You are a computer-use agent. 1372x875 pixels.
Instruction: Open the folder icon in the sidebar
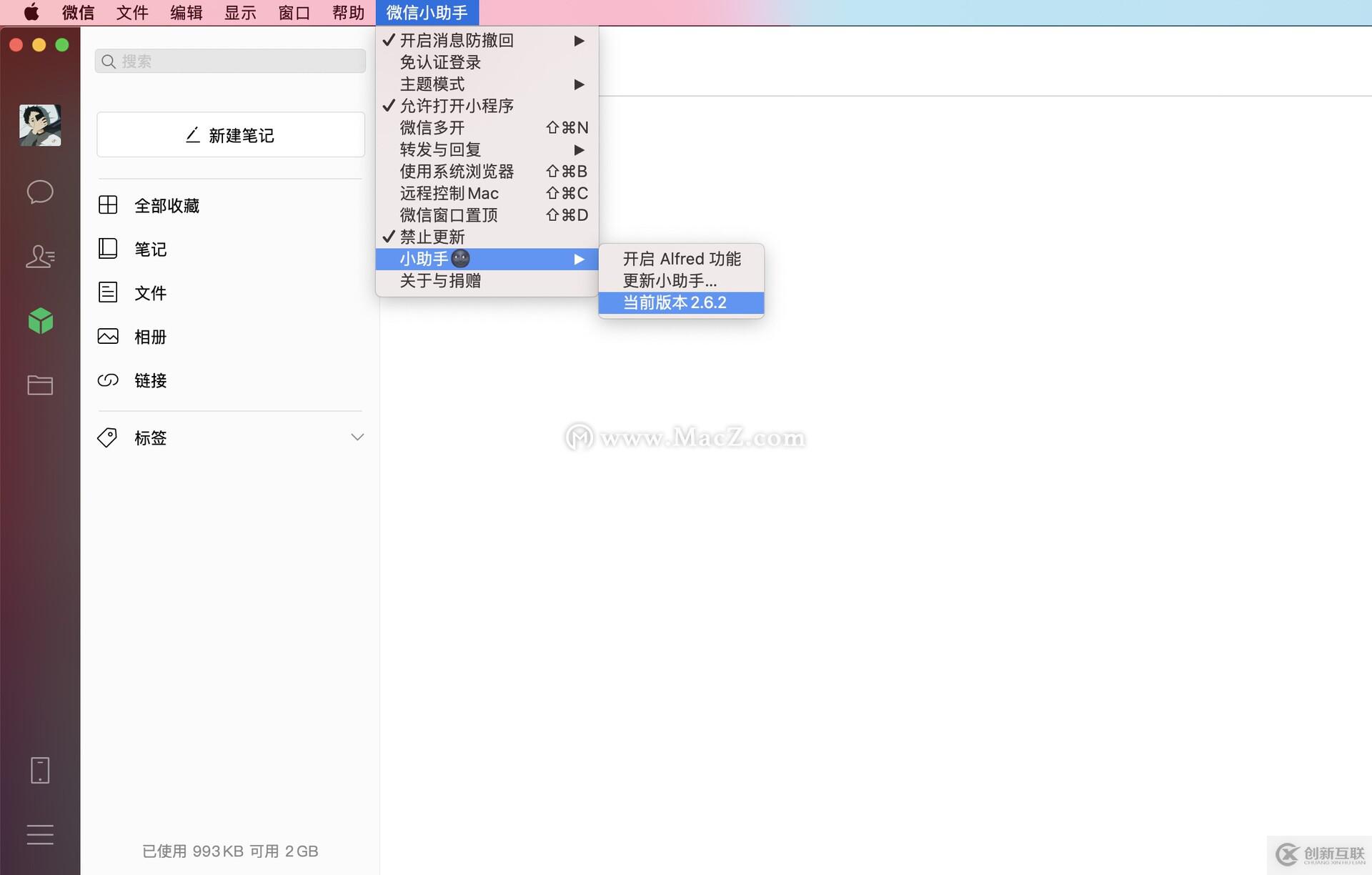coord(40,385)
